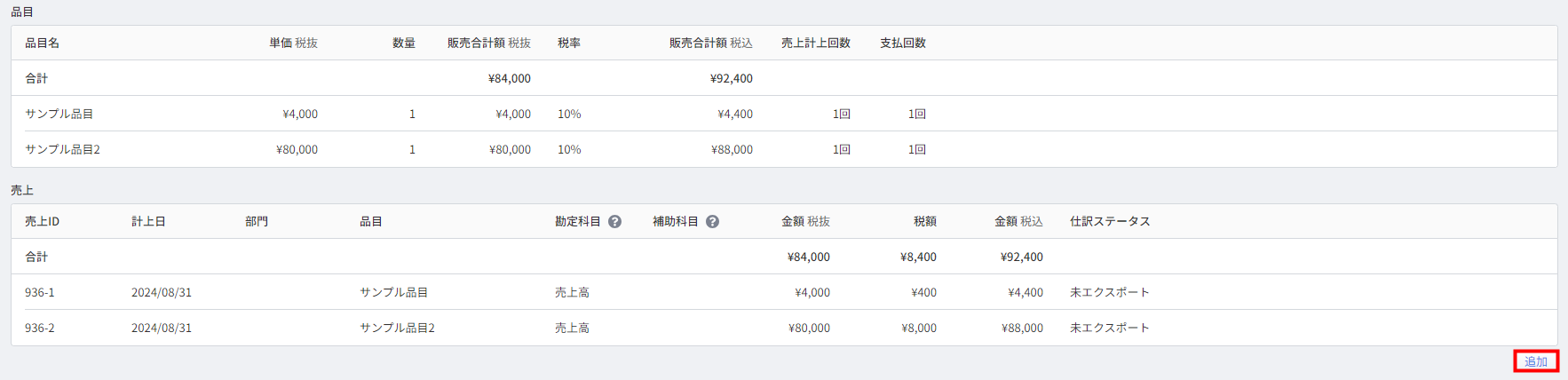
Task: Click the 追加 link
Action: 1536,361
